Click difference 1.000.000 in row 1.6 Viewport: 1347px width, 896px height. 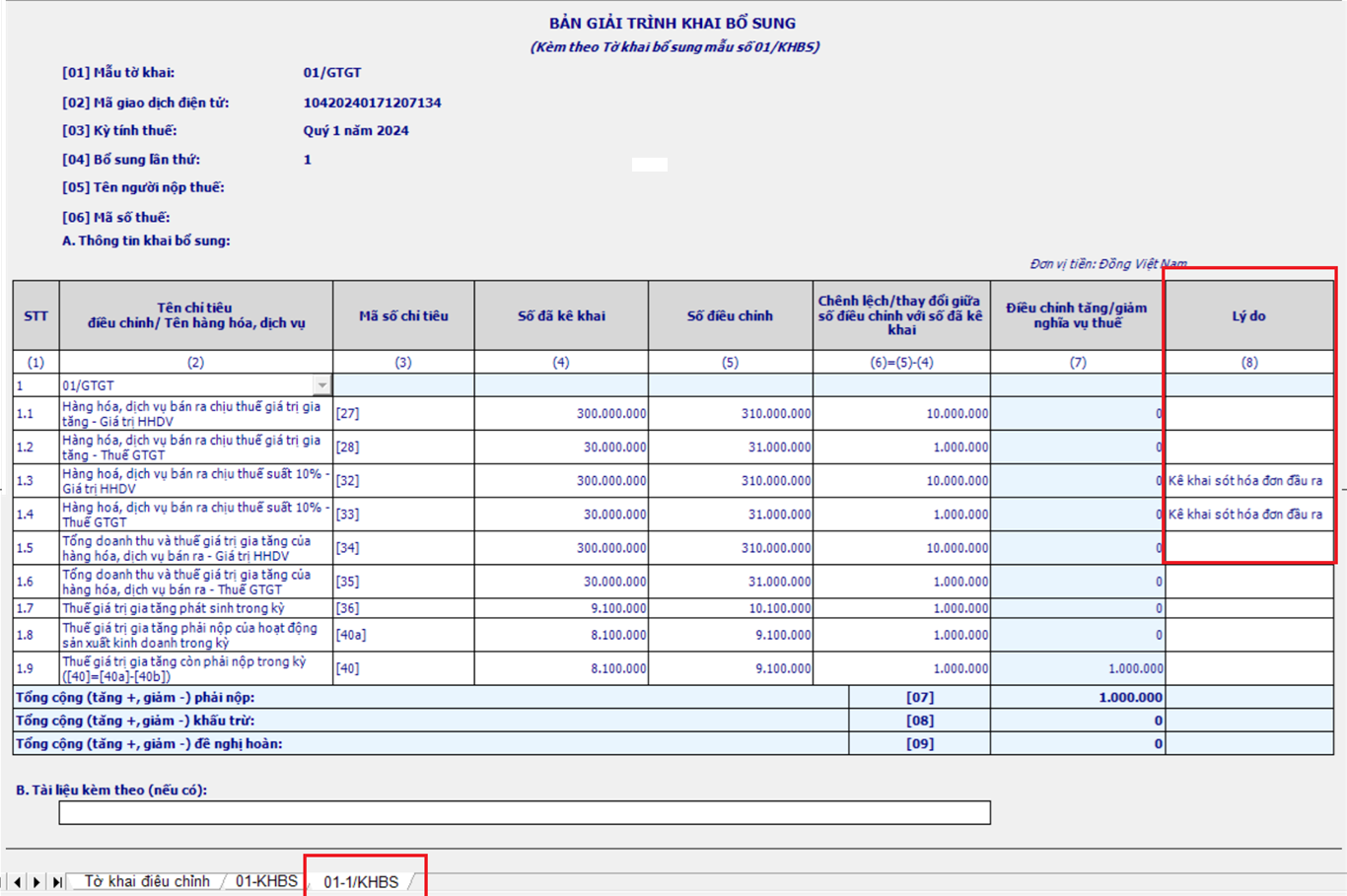[960, 582]
